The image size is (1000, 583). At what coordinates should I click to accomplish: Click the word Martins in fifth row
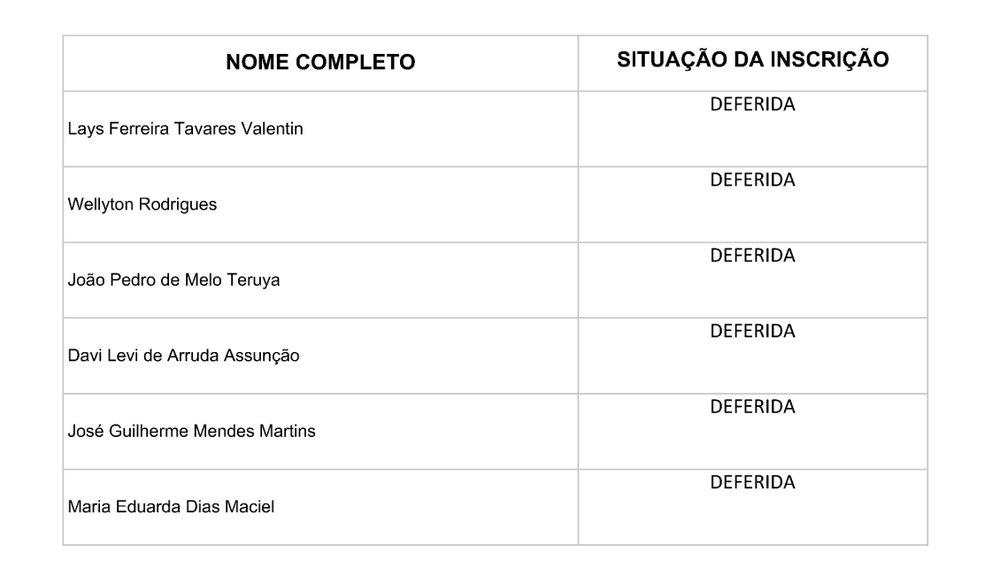coord(287,431)
